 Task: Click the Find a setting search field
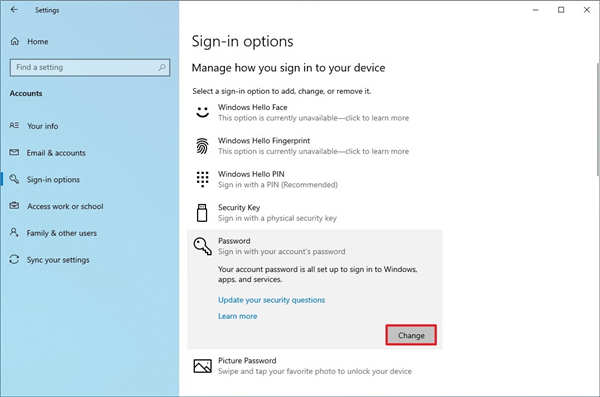click(90, 67)
